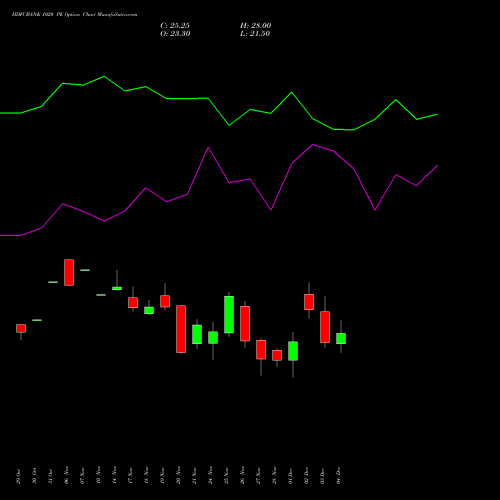The width and height of the screenshot is (500, 500).
Task: Select the red candle above 26 Nov
Action: tap(245, 324)
